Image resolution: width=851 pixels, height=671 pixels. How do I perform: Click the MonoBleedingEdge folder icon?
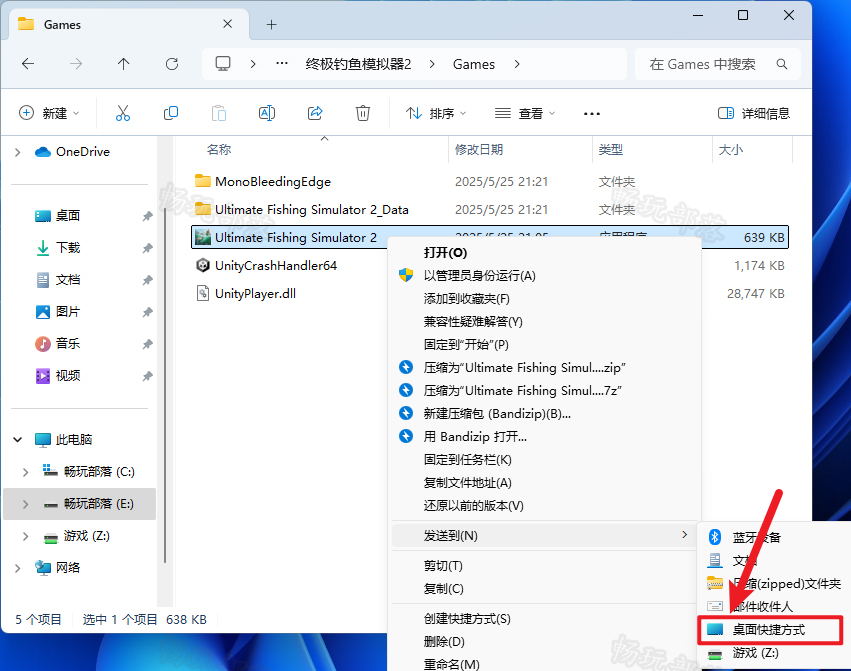coord(203,181)
